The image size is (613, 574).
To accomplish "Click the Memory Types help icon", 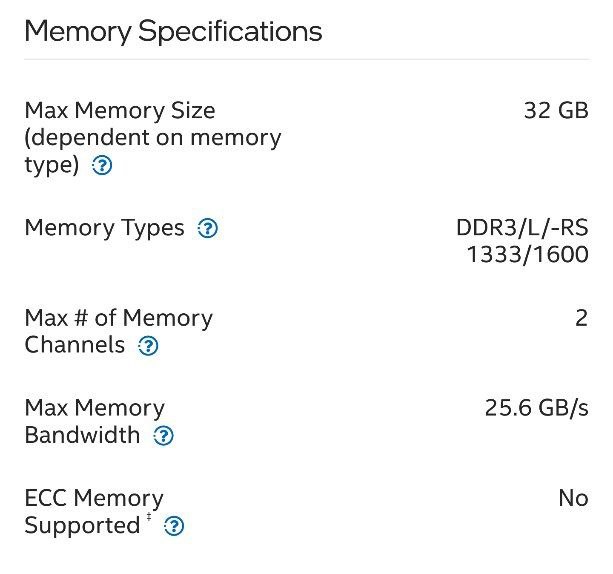I will [208, 228].
